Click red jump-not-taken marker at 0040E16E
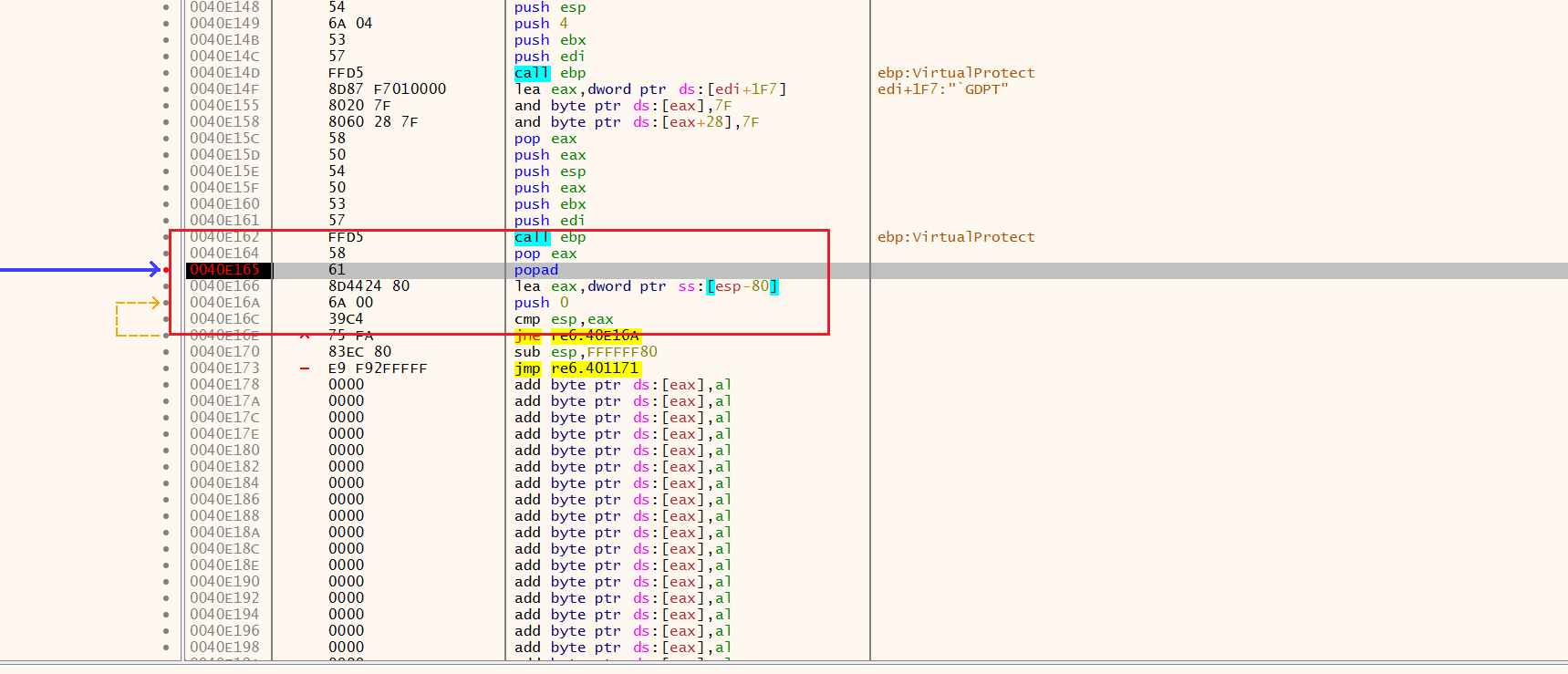This screenshot has height=674, width=1568. click(x=305, y=336)
